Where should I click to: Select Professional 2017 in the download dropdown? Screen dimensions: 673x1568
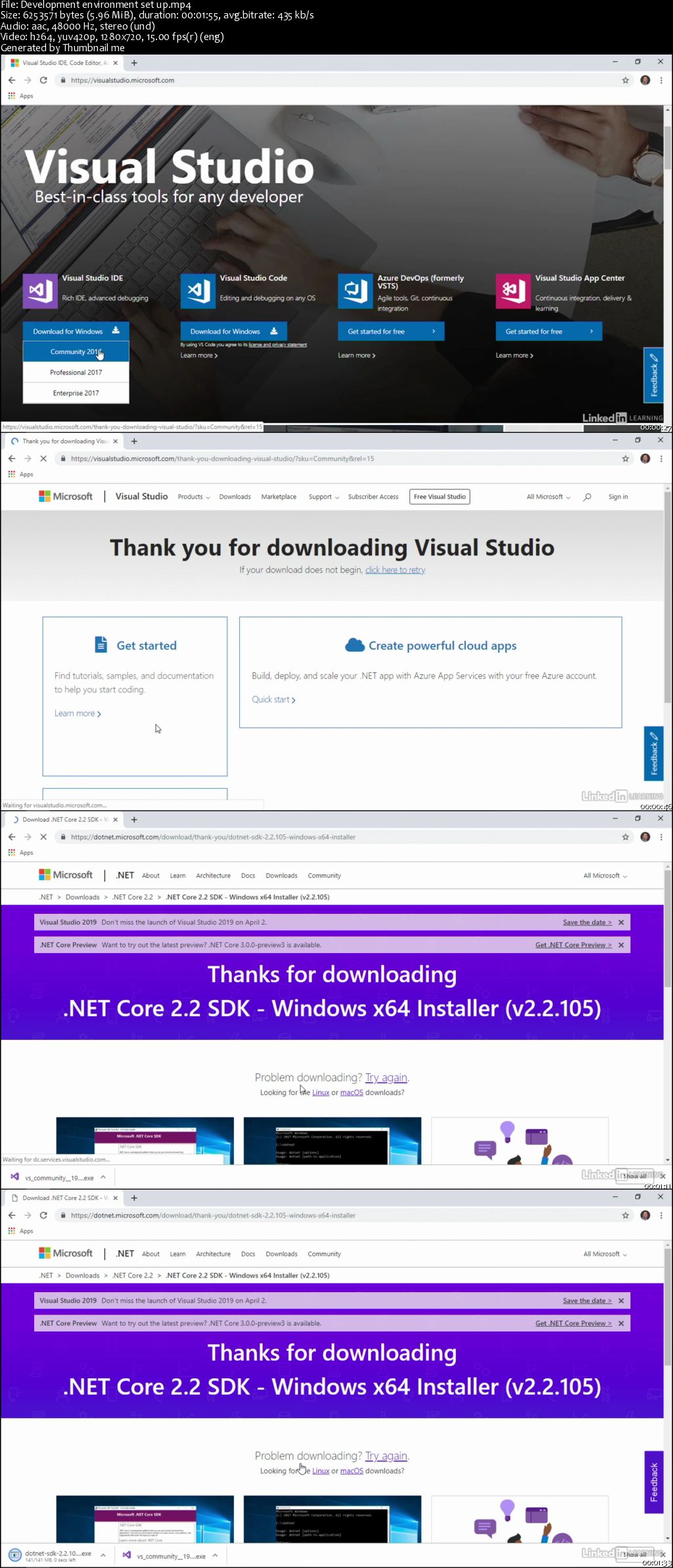pyautogui.click(x=76, y=372)
